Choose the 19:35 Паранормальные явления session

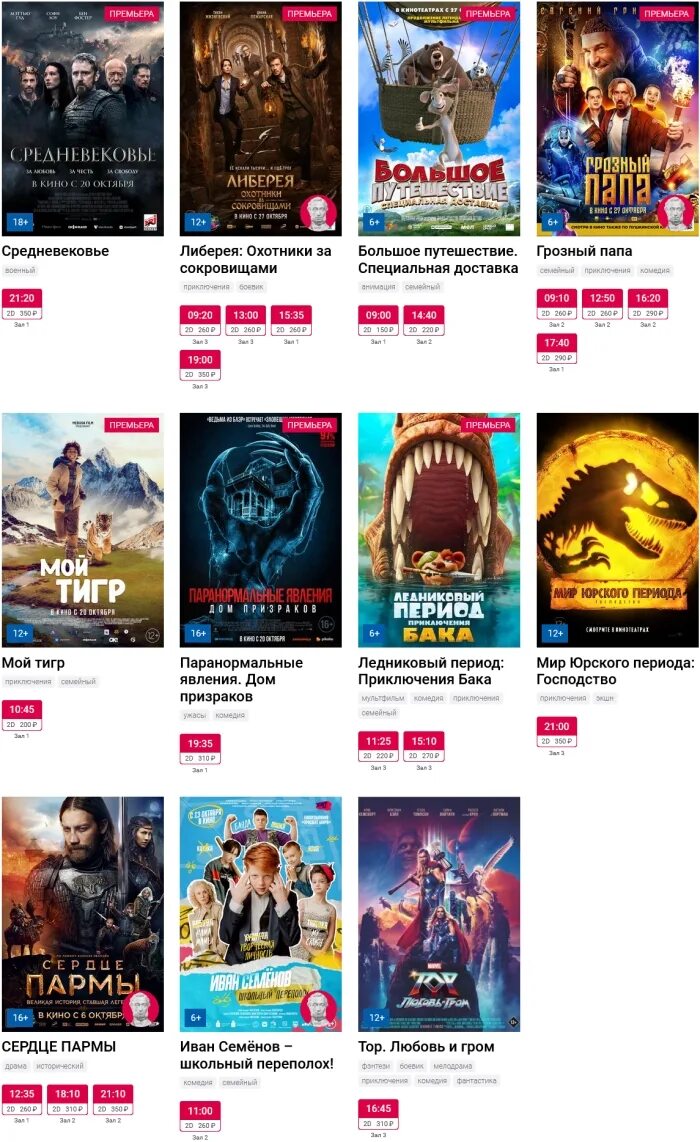pos(200,750)
